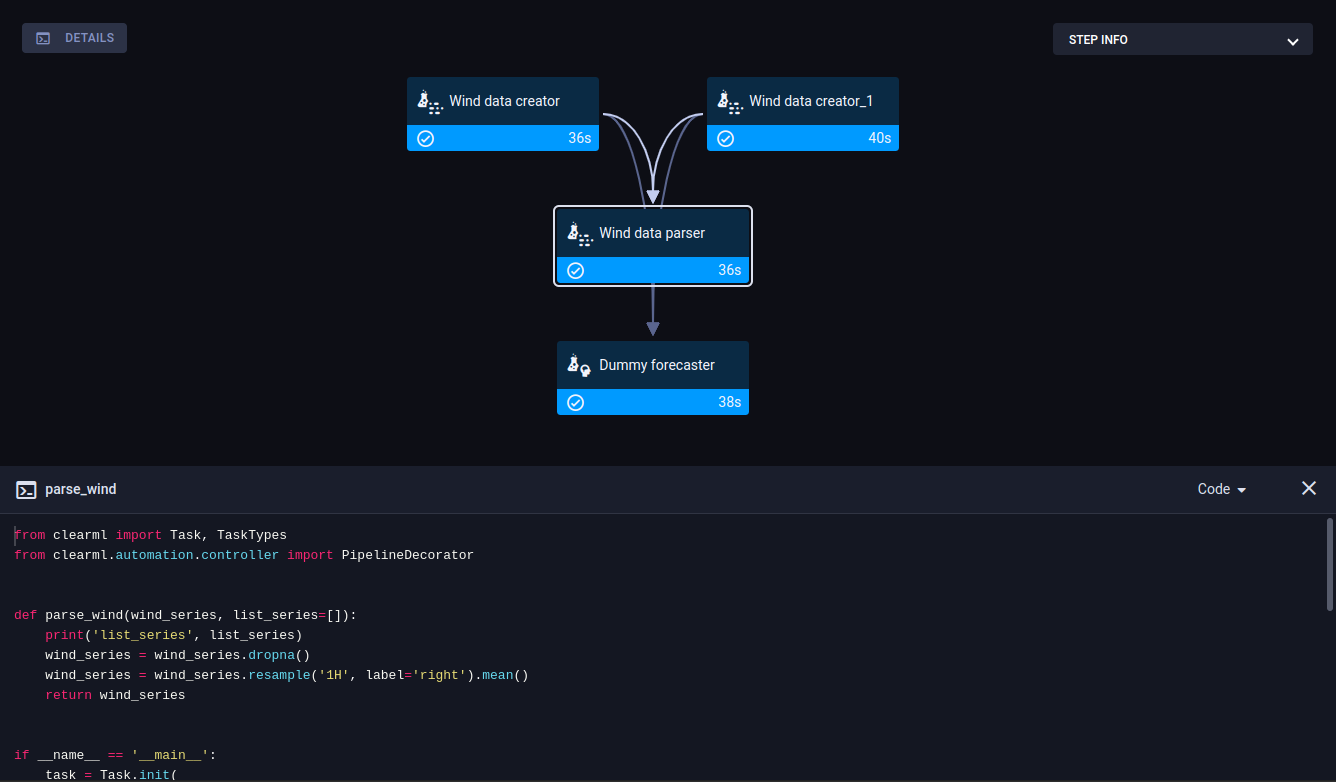Click the completed checkmark on Wind data parser
Image resolution: width=1336 pixels, height=782 pixels.
point(575,270)
